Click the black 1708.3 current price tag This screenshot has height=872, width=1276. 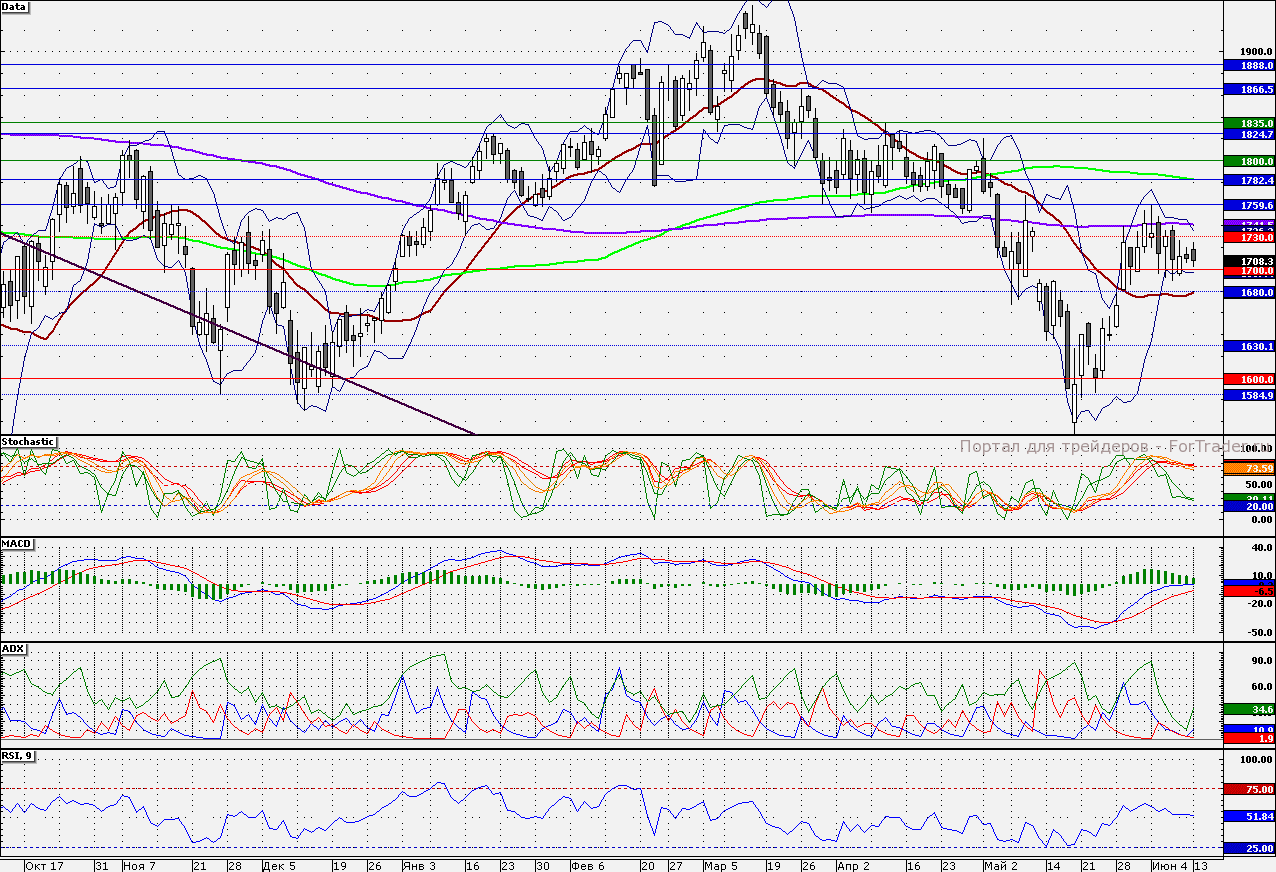tap(1249, 260)
